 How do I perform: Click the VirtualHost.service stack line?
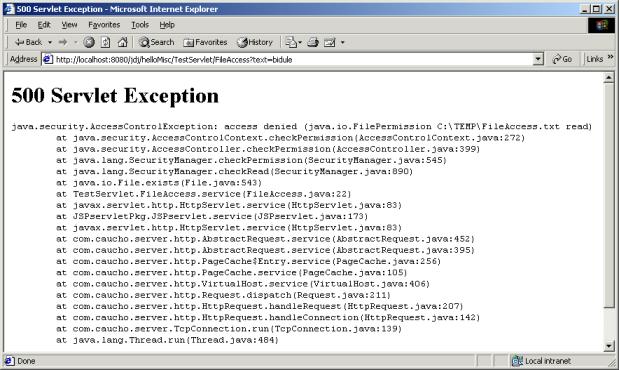[x=242, y=284]
